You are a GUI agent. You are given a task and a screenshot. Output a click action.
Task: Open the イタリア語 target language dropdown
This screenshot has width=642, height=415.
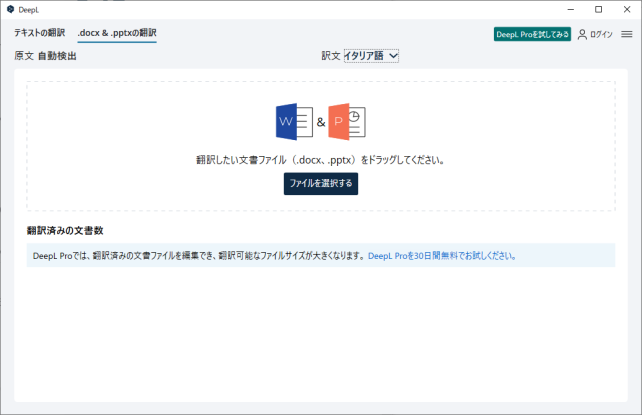coord(371,56)
